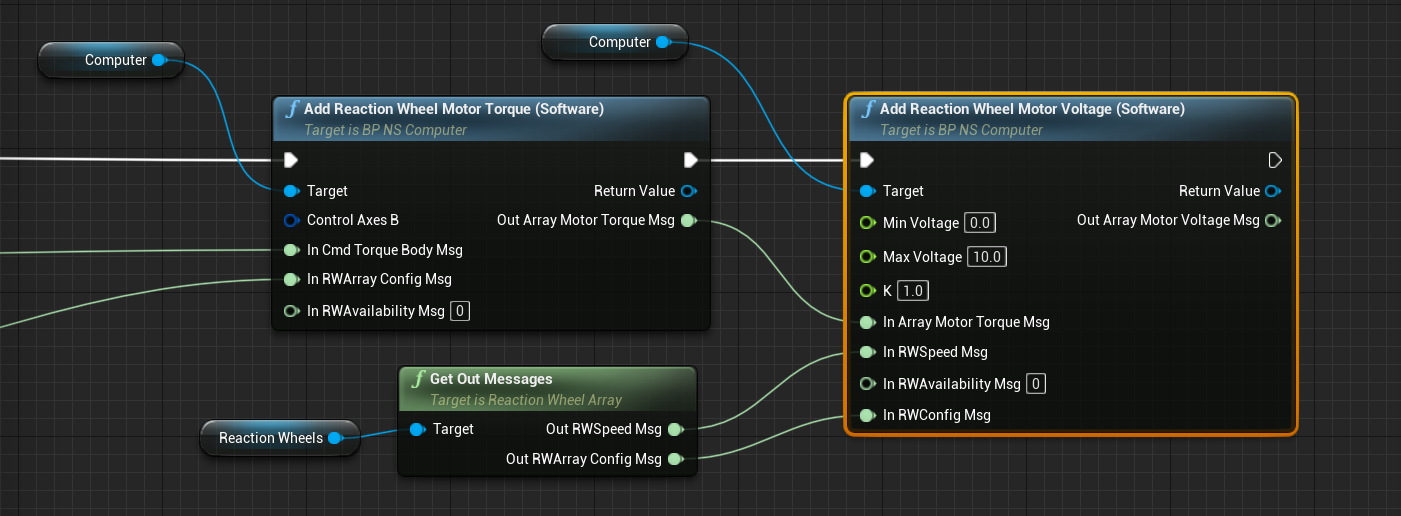
Task: Click the Max Voltage value field
Action: pos(987,257)
